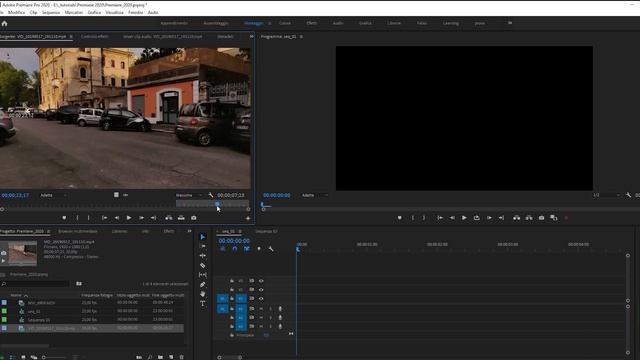Viewport: 640px width, 360px height.
Task: Toggle lock on top video track
Action: 232,281
